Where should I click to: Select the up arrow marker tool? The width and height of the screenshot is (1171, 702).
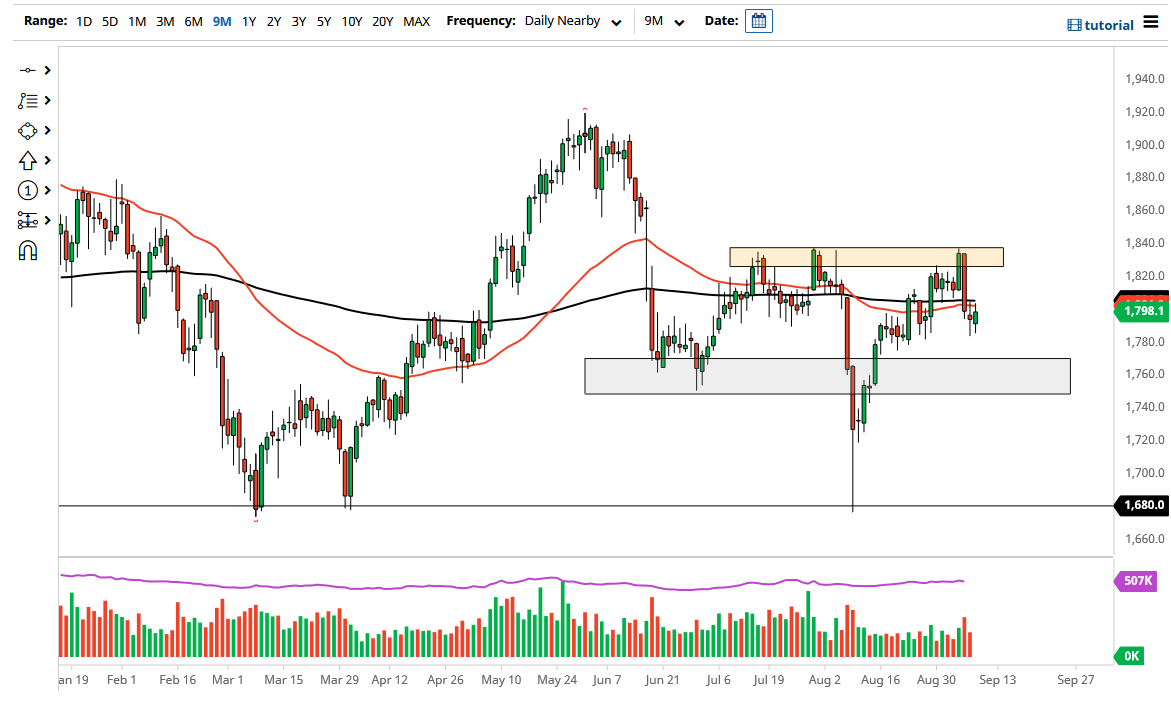coord(27,161)
